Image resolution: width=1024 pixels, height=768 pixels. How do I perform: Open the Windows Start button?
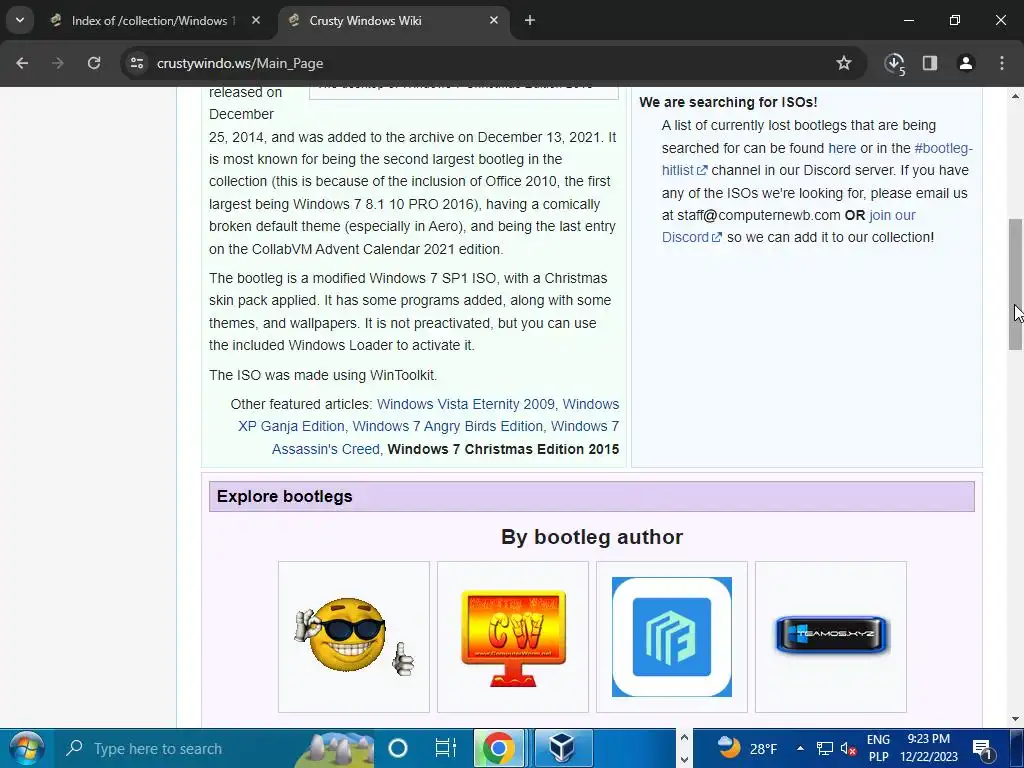(x=27, y=748)
